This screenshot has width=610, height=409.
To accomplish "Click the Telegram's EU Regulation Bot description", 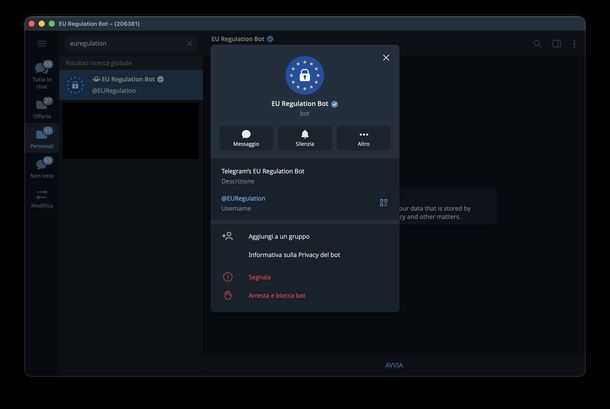I will [x=263, y=171].
